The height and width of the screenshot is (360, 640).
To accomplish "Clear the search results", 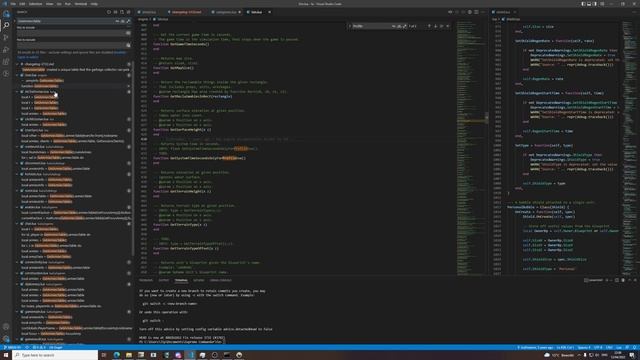I will [116, 12].
